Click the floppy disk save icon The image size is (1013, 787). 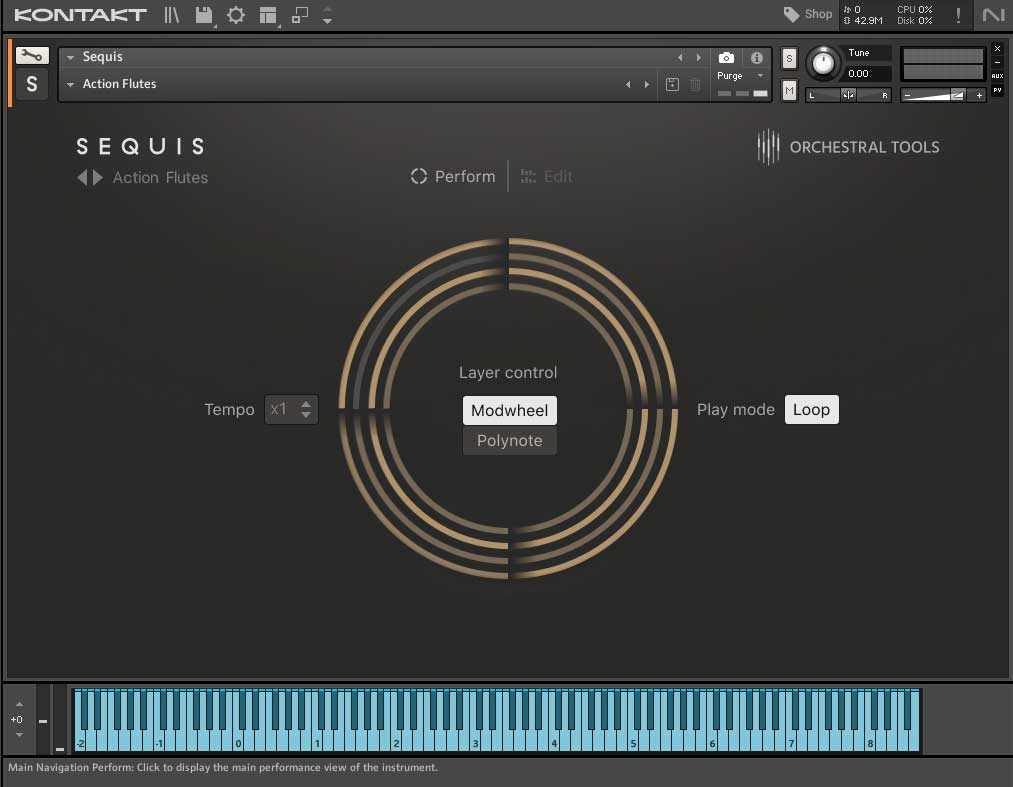(x=204, y=14)
